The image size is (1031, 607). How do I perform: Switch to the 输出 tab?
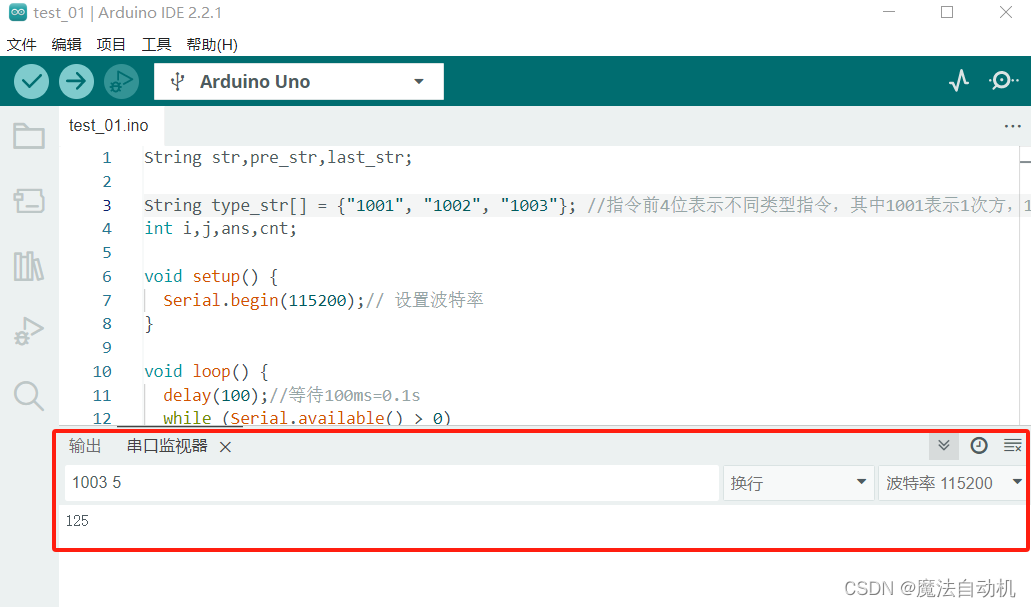85,446
